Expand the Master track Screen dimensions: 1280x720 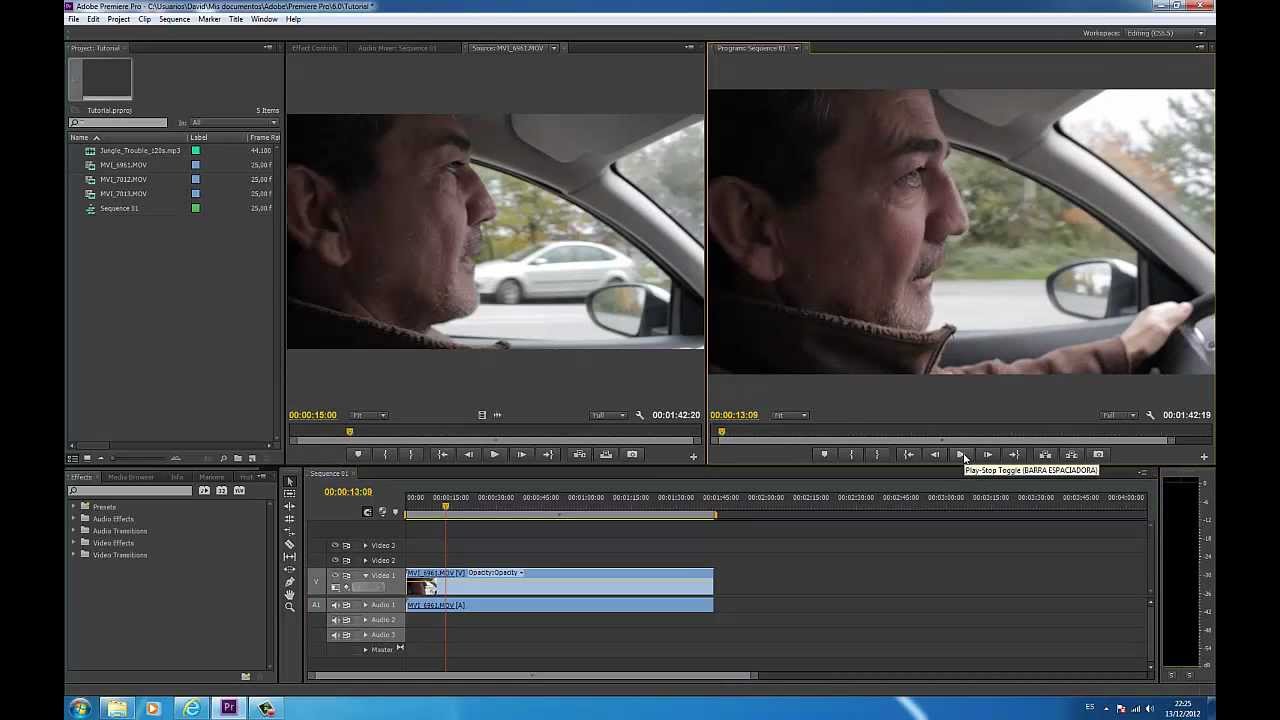coord(365,650)
